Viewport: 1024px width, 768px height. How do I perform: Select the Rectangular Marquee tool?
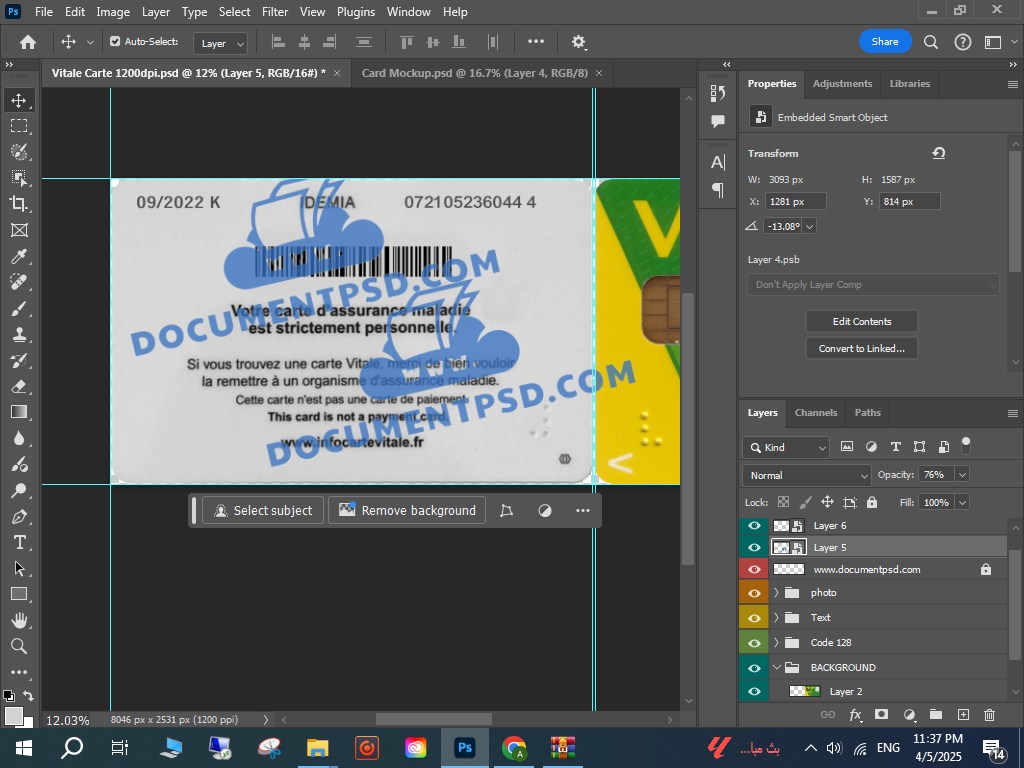pos(19,125)
